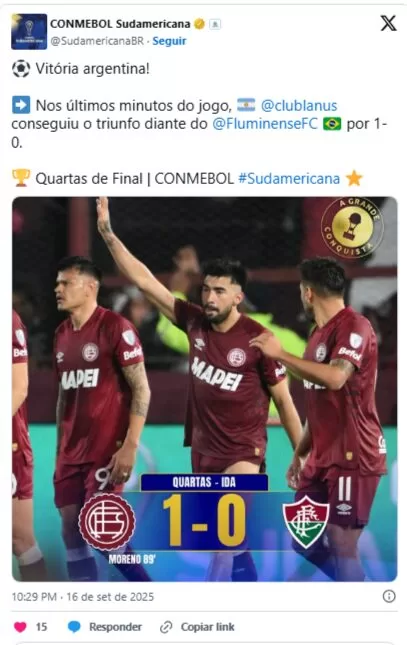Open CONMEBOL Sudamericana profile avatar

tap(29, 32)
